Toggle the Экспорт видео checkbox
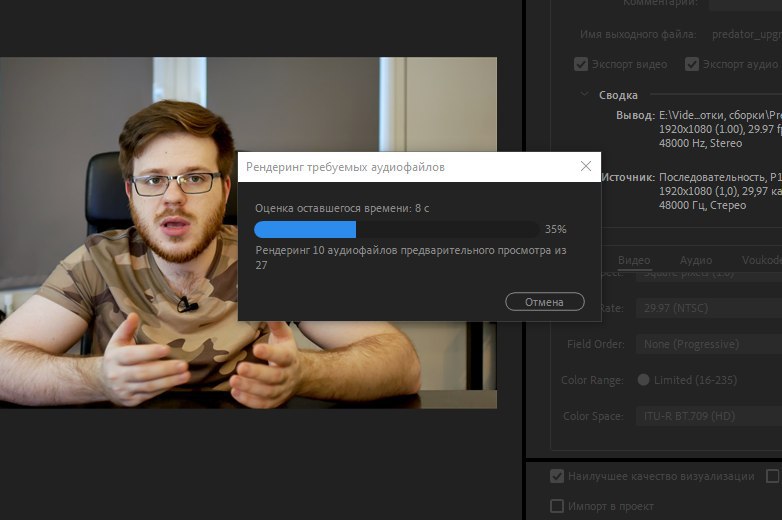Screen dimensions: 782x520 pyautogui.click(x=581, y=64)
